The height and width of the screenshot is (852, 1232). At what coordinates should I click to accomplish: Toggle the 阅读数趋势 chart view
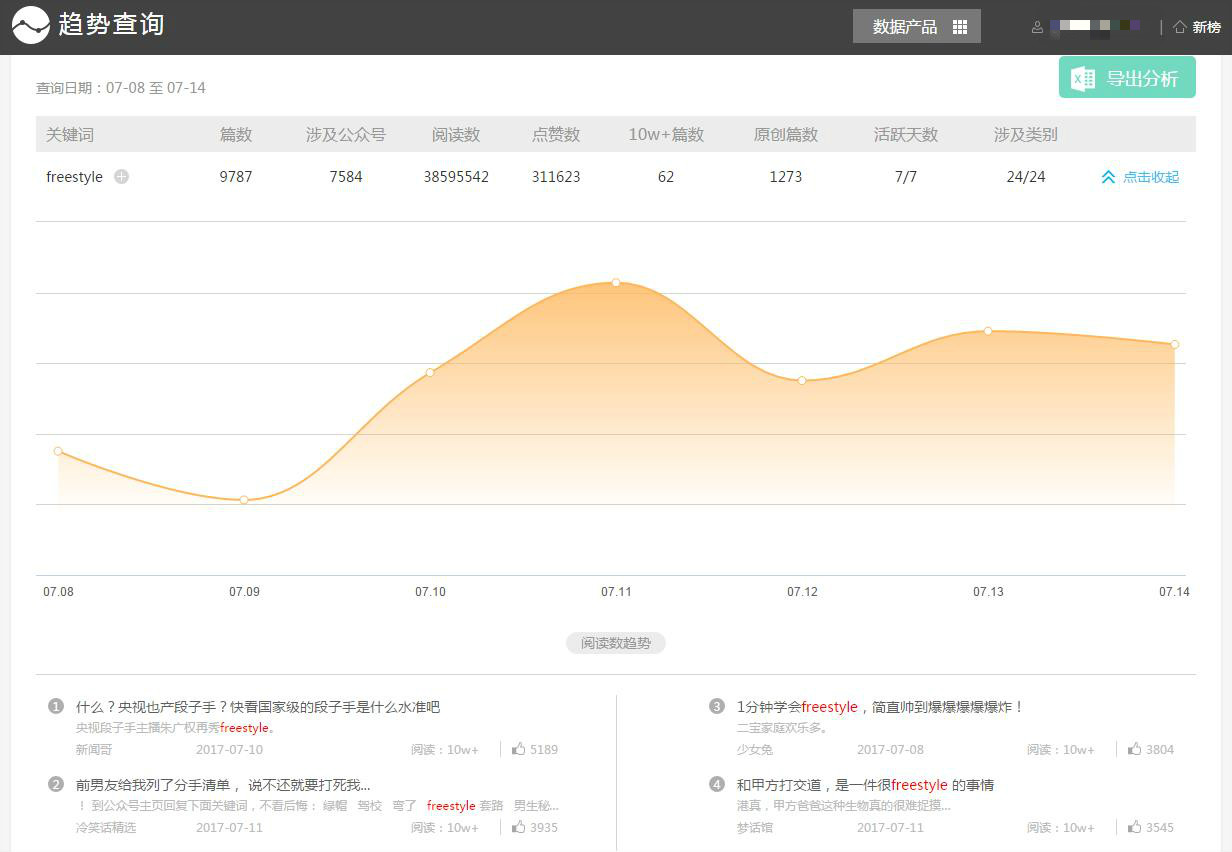[616, 643]
